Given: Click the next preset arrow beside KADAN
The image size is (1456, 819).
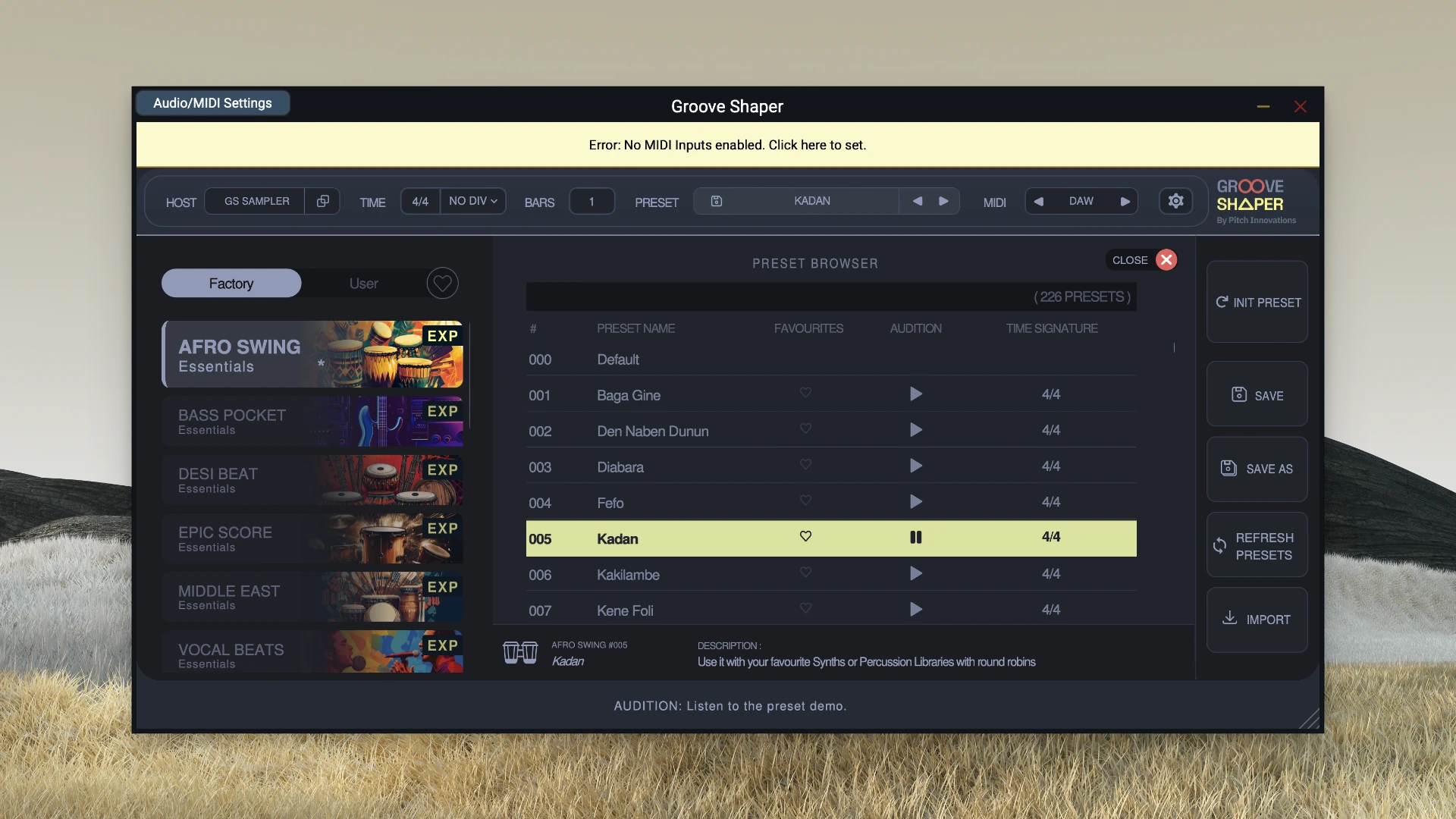Looking at the screenshot, I should click(x=943, y=201).
